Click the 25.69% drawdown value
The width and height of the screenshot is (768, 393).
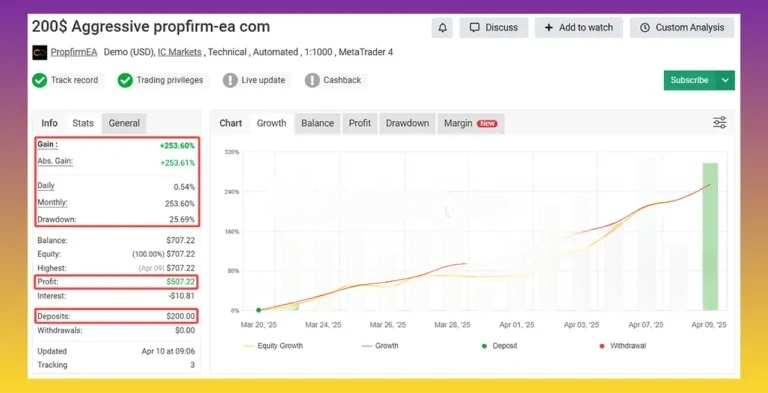[x=182, y=220]
